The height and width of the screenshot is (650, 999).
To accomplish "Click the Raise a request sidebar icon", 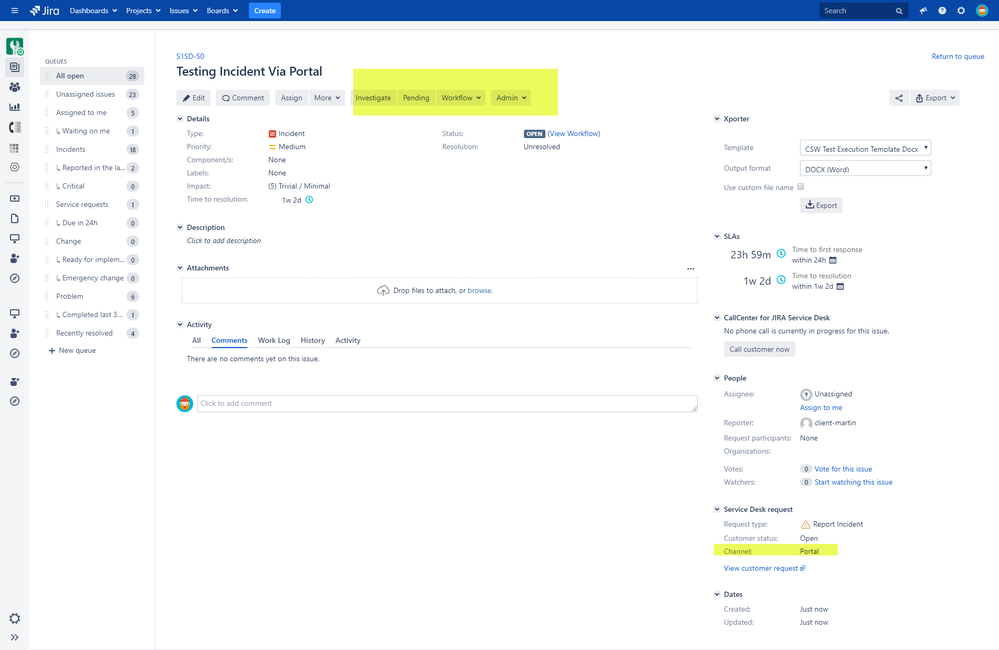I will pos(15,199).
